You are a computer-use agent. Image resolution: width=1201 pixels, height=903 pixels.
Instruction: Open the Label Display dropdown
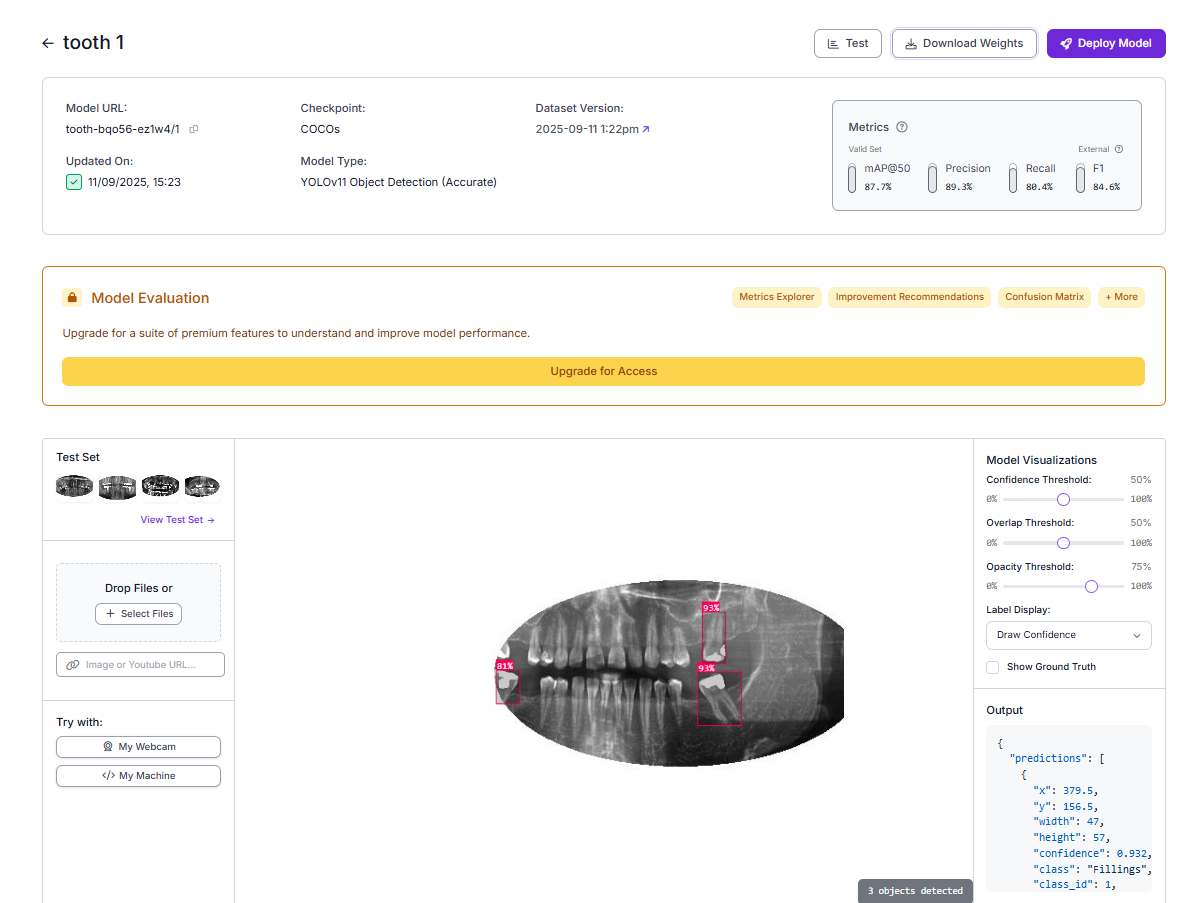click(x=1068, y=635)
